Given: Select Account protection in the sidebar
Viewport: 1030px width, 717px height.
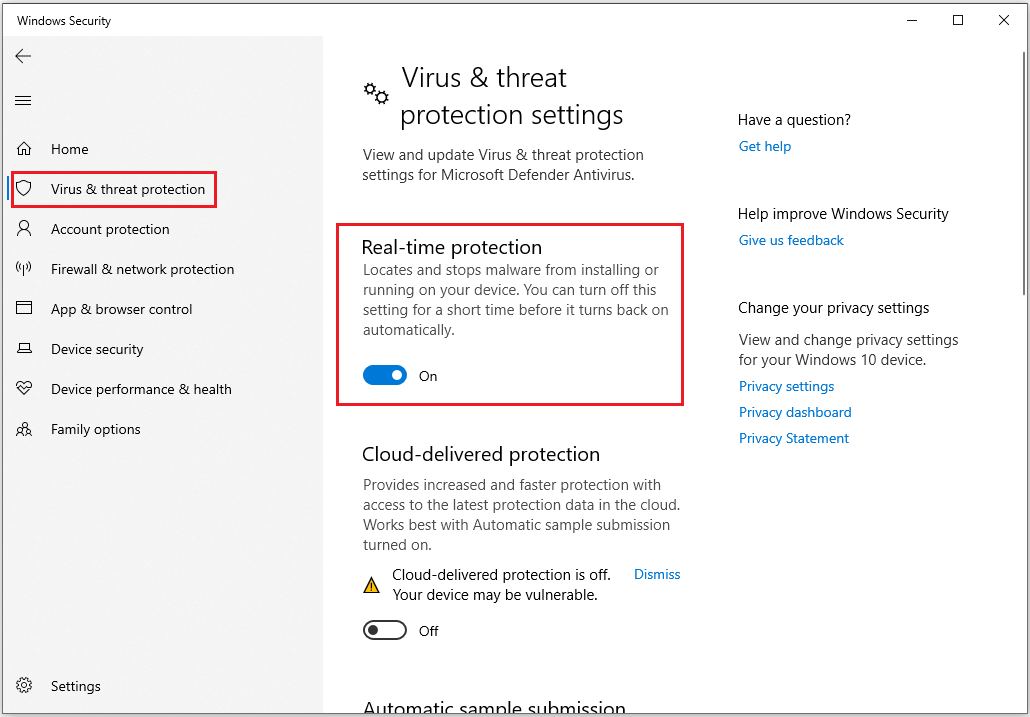Looking at the screenshot, I should coord(110,229).
